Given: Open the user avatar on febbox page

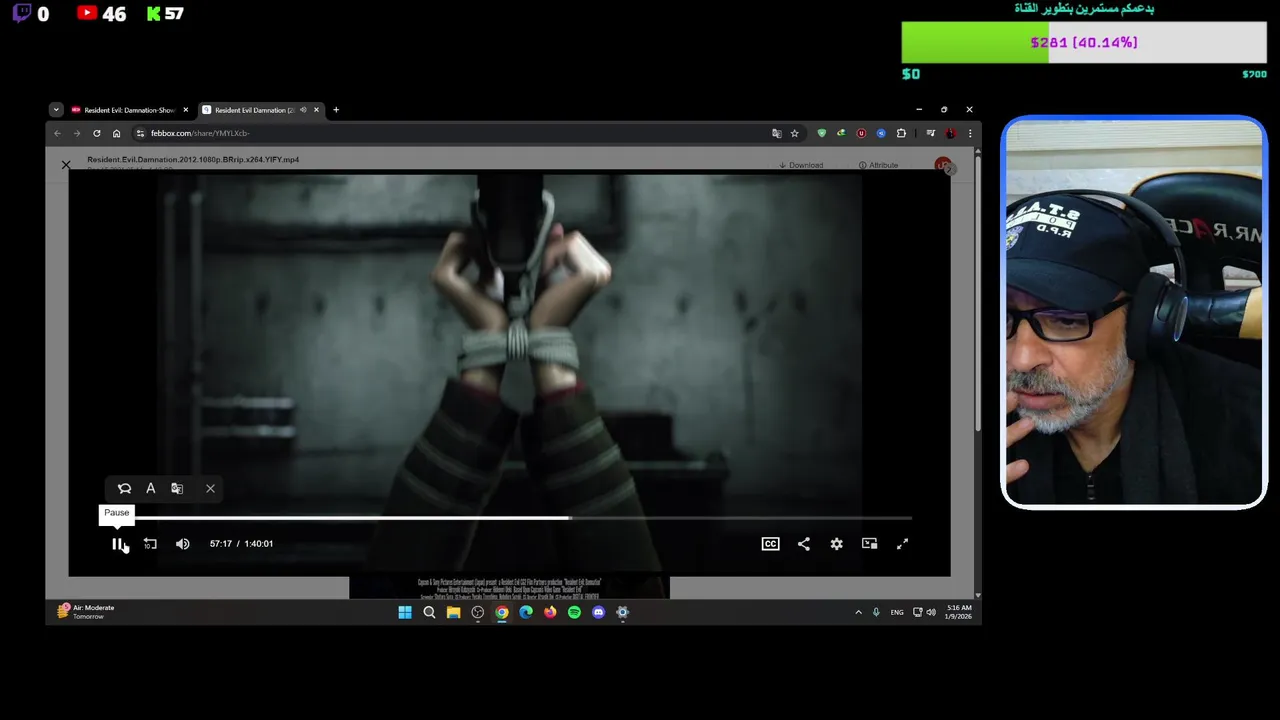Looking at the screenshot, I should pyautogui.click(x=942, y=165).
